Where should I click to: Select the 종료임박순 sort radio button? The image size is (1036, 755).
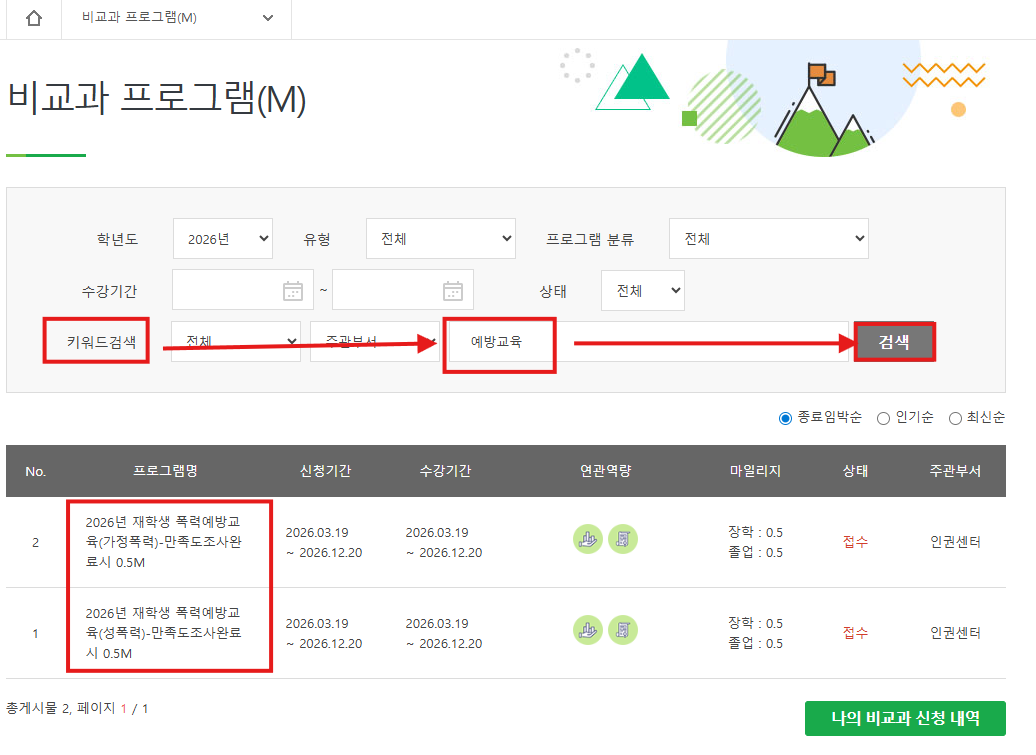click(785, 418)
